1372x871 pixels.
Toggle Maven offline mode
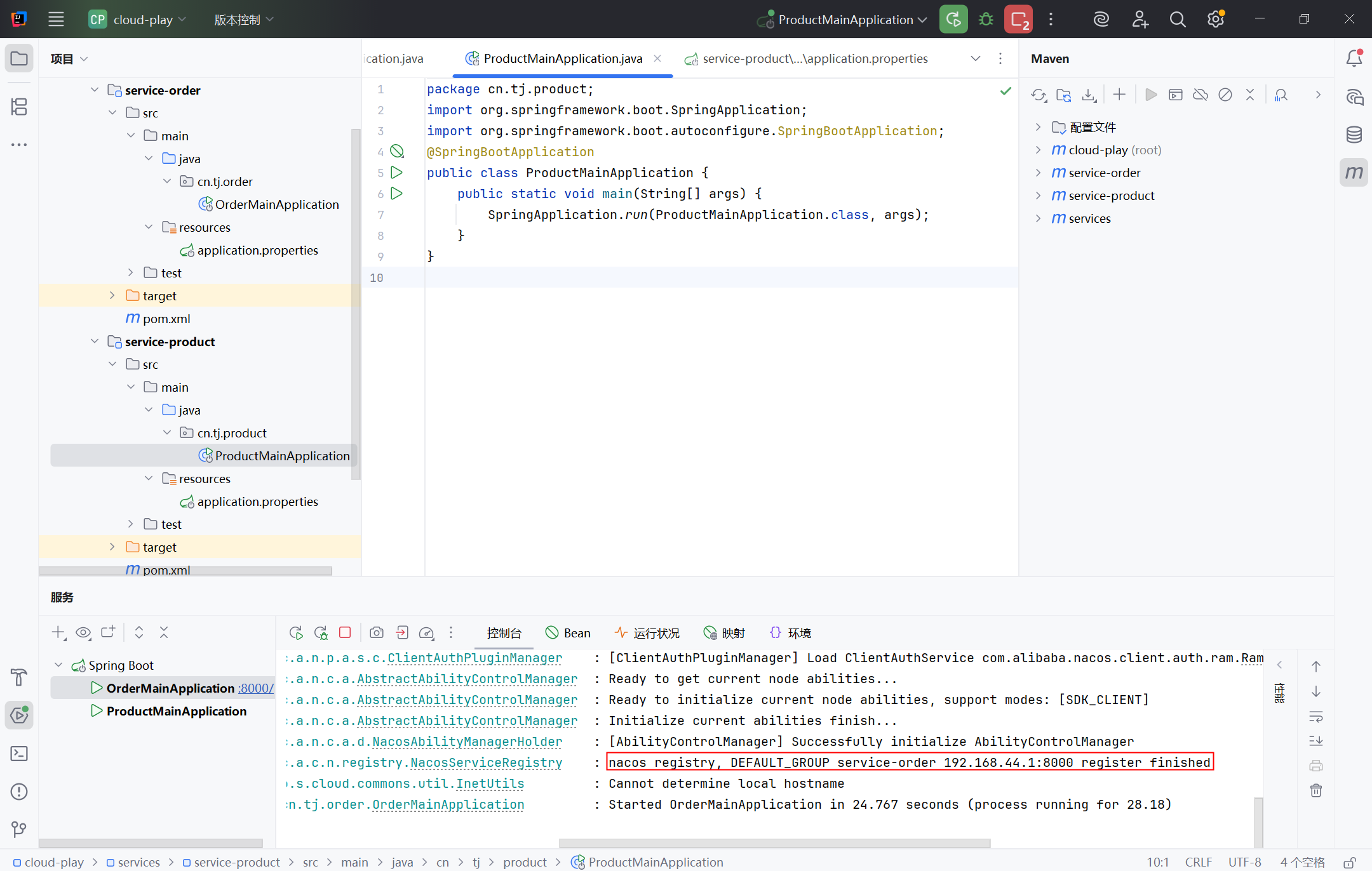pos(1200,95)
